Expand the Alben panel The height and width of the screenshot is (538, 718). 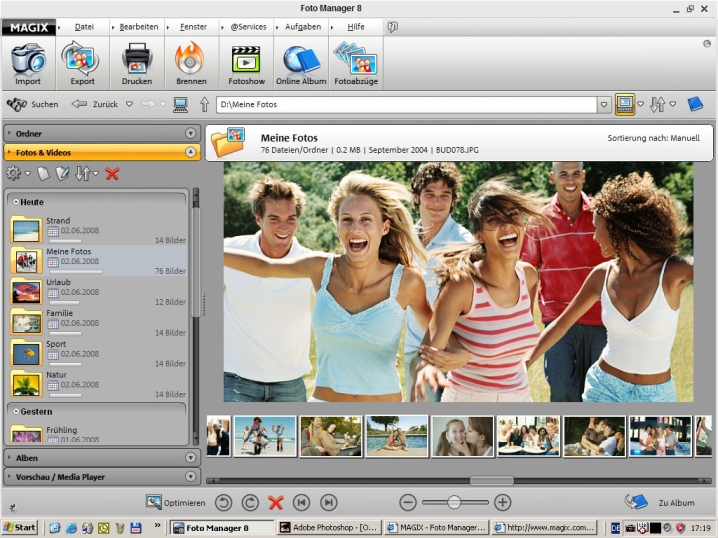point(190,458)
